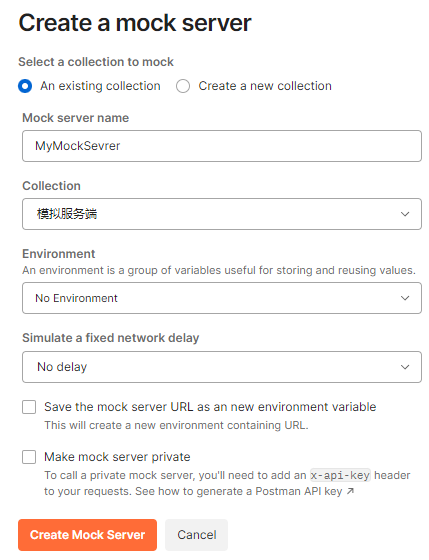Click the "Make mock server private" label text
This screenshot has width=429, height=560.
point(117,457)
